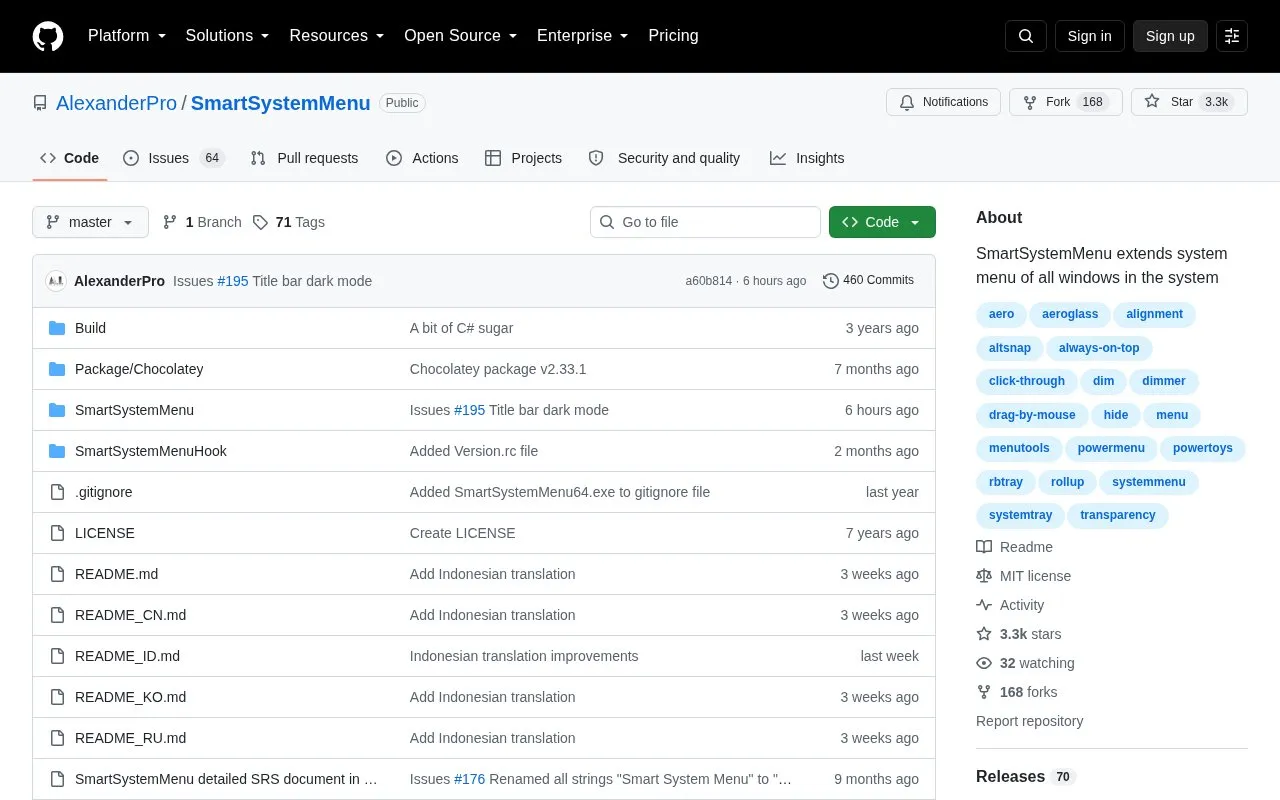Click the Sign up button

coord(1170,36)
